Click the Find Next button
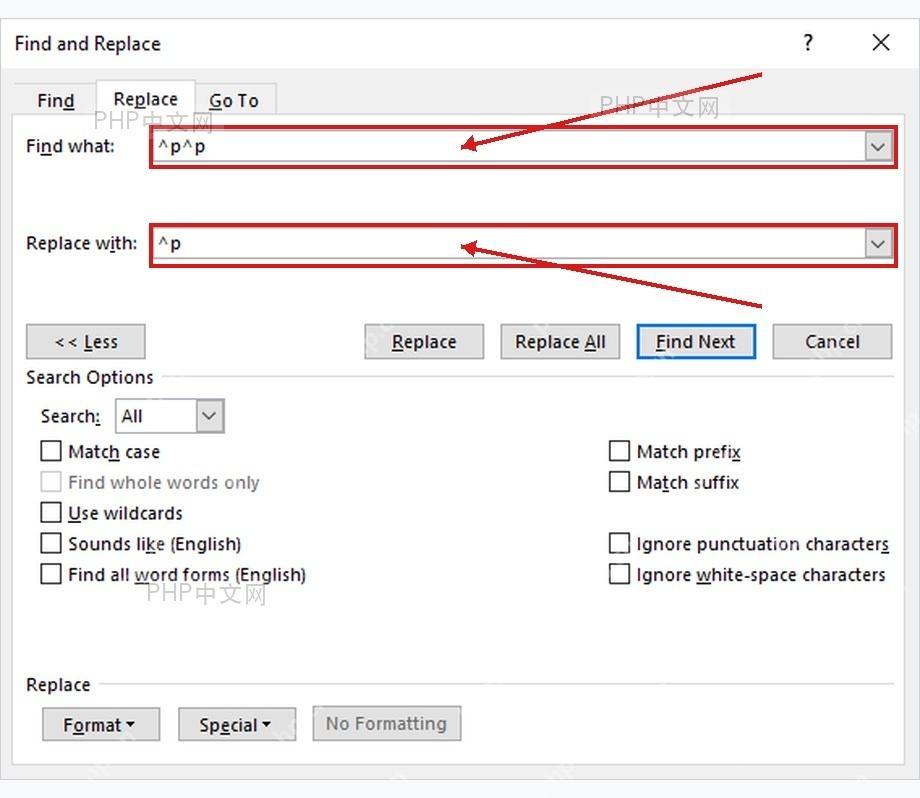This screenshot has height=798, width=920. coord(696,341)
